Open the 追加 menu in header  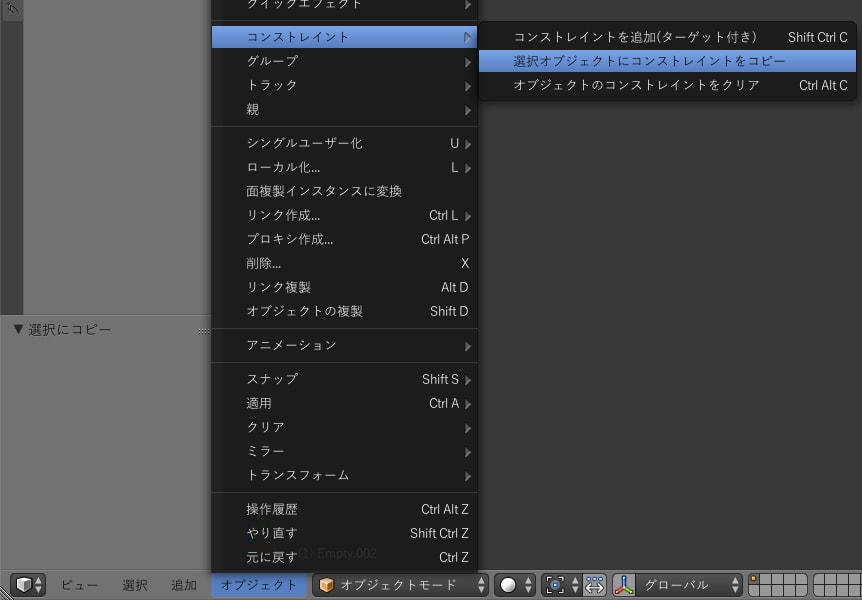[184, 585]
